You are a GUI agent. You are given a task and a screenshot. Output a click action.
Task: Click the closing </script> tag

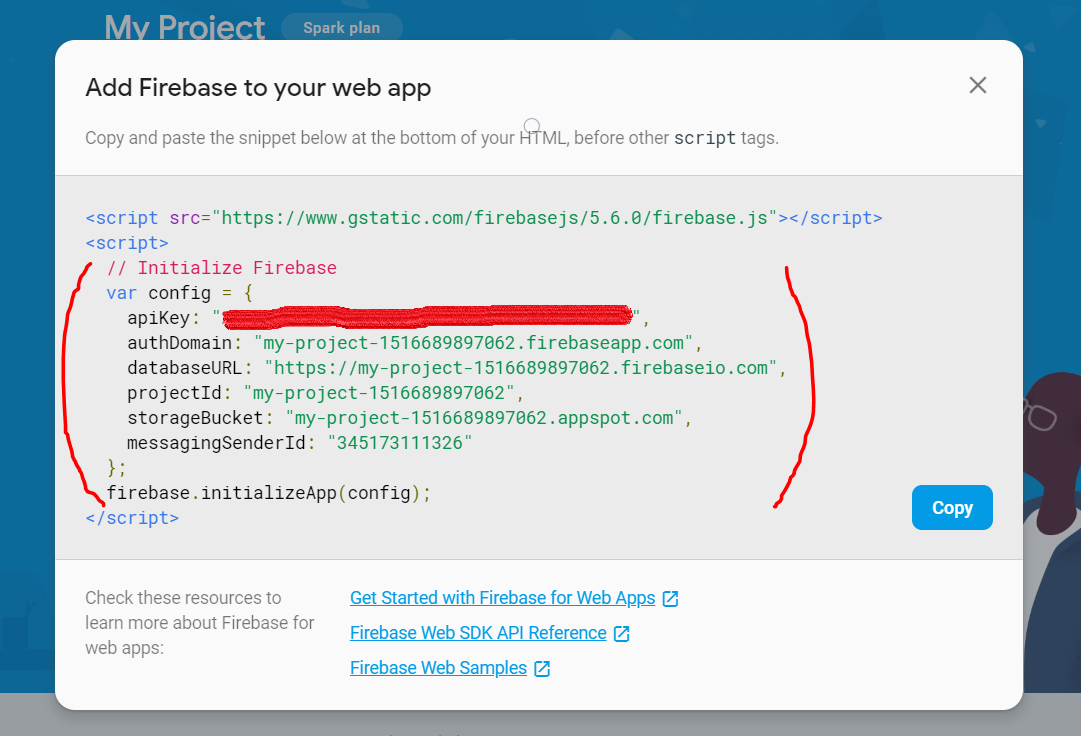(132, 518)
